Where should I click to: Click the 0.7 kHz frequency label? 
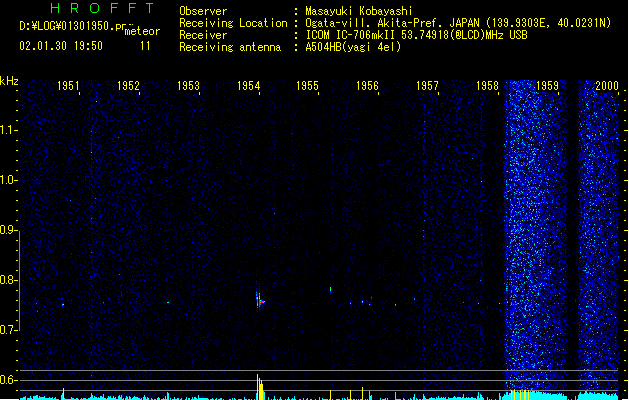(8, 330)
